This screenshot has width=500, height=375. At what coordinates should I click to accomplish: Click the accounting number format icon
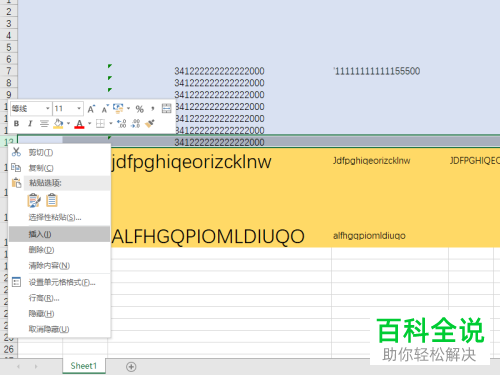click(118, 108)
